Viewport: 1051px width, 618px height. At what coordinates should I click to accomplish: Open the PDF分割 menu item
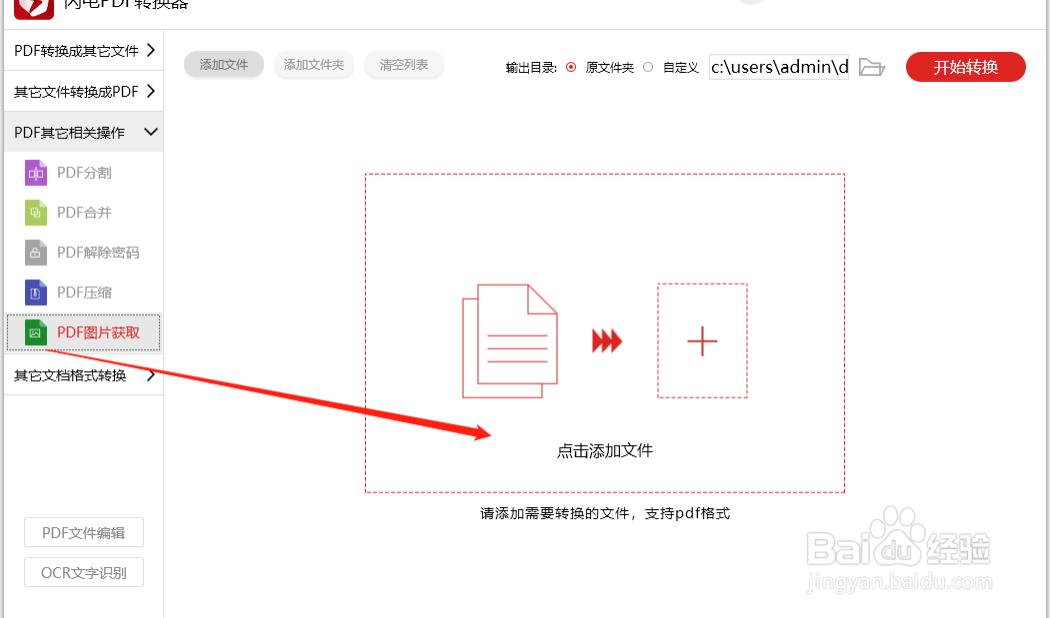pos(84,173)
